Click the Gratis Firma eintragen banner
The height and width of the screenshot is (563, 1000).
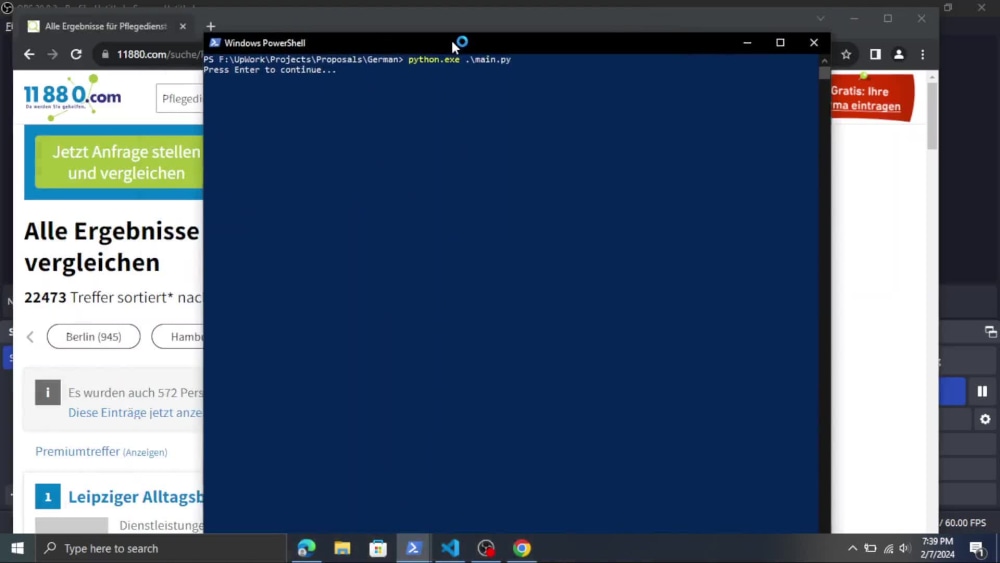click(x=872, y=98)
